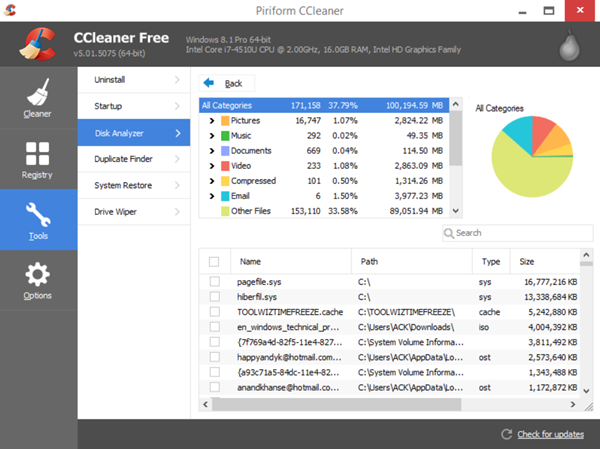Click the All Categories pie chart
The image size is (600, 449).
532,157
